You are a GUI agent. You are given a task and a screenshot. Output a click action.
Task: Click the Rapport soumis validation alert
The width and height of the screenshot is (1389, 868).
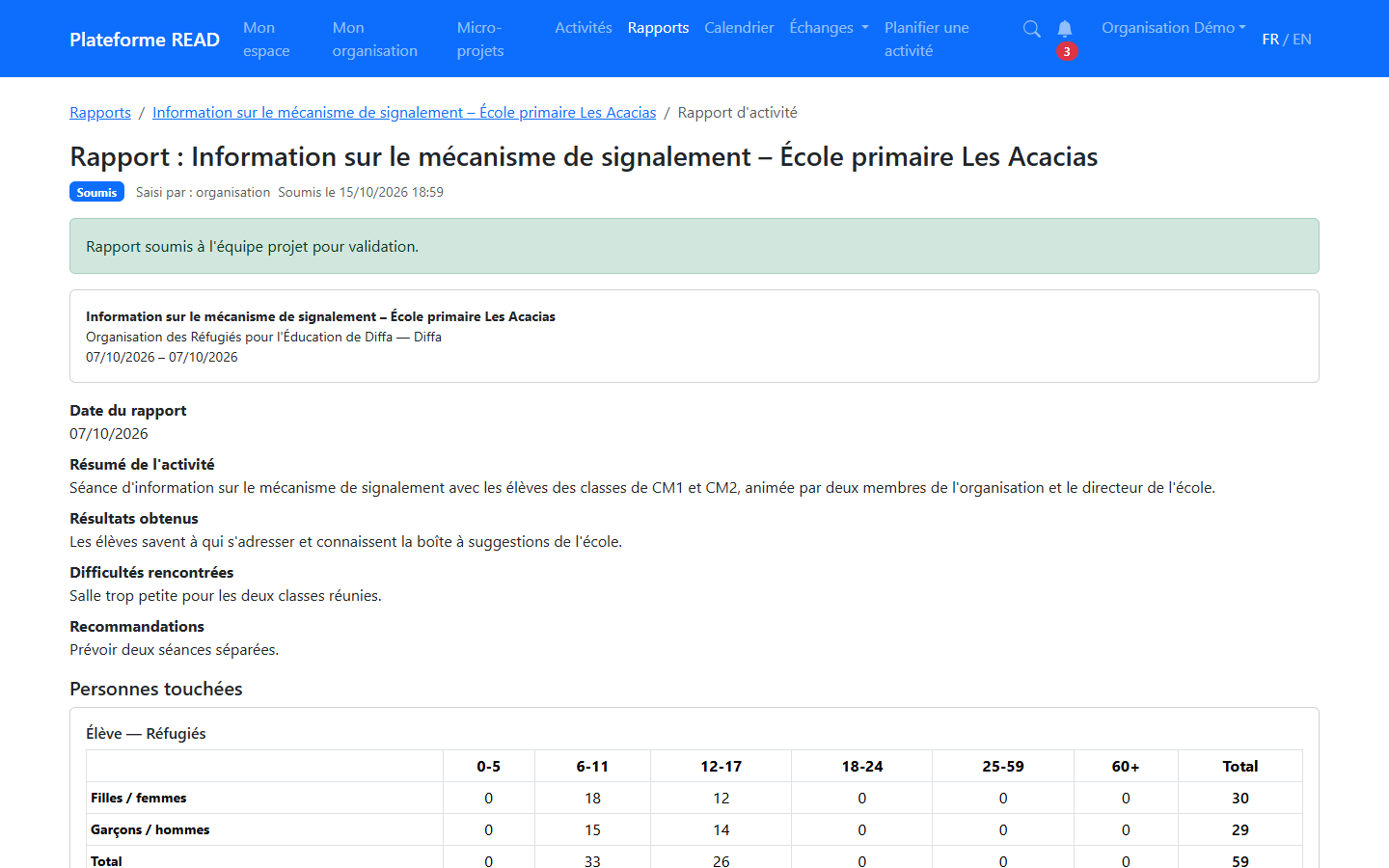tap(694, 246)
